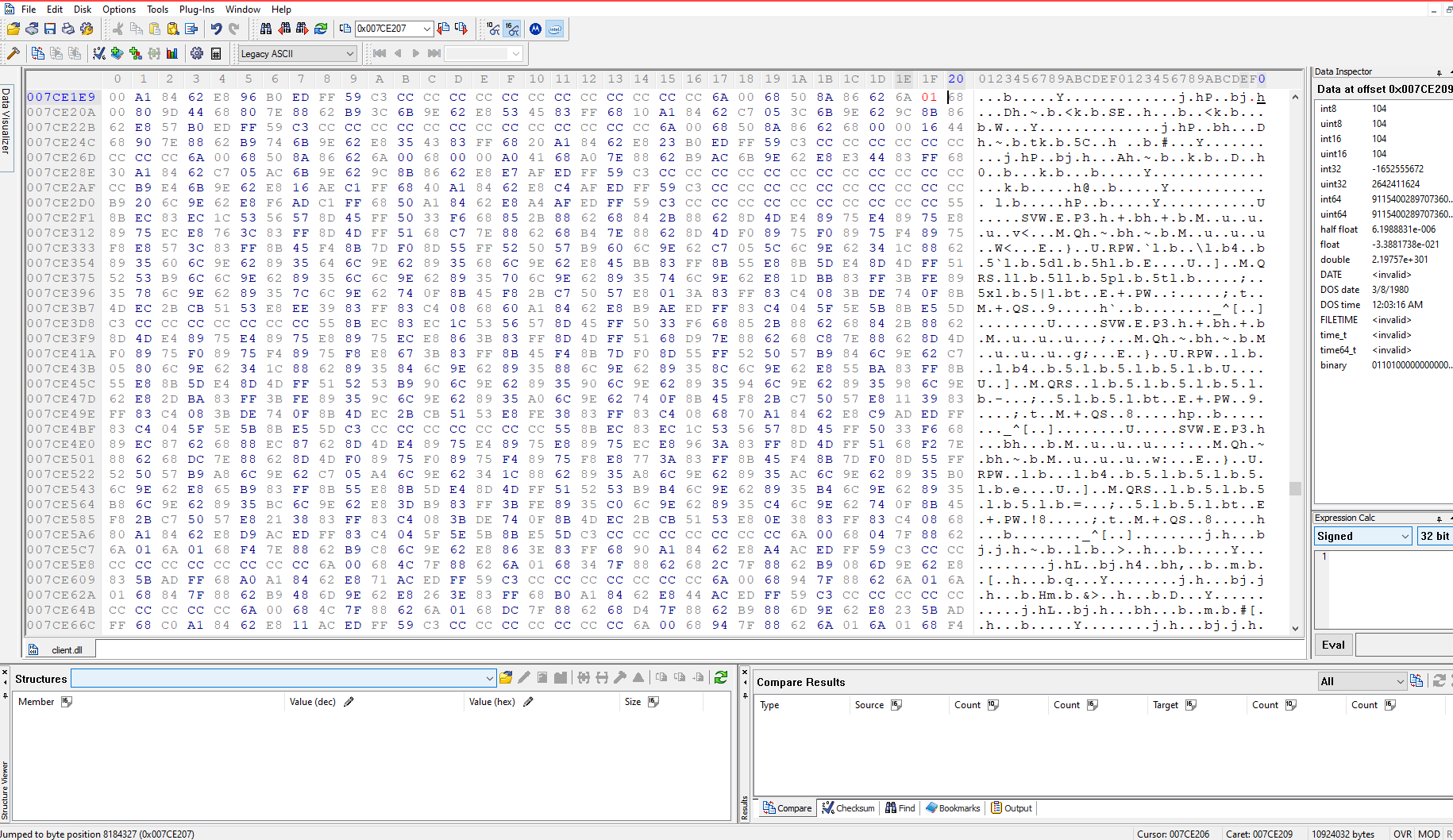Click the print icon in toolbar
Screen dimensions: 1453x840
[x=68, y=29]
